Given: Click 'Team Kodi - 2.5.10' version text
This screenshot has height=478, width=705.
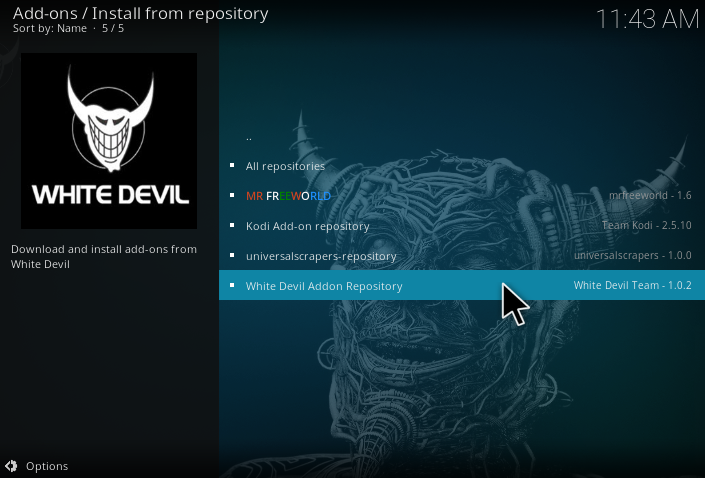Looking at the screenshot, I should coord(647,225).
